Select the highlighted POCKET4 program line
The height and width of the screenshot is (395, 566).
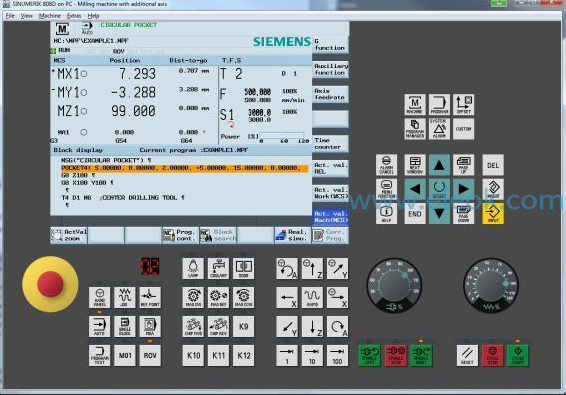[185, 168]
